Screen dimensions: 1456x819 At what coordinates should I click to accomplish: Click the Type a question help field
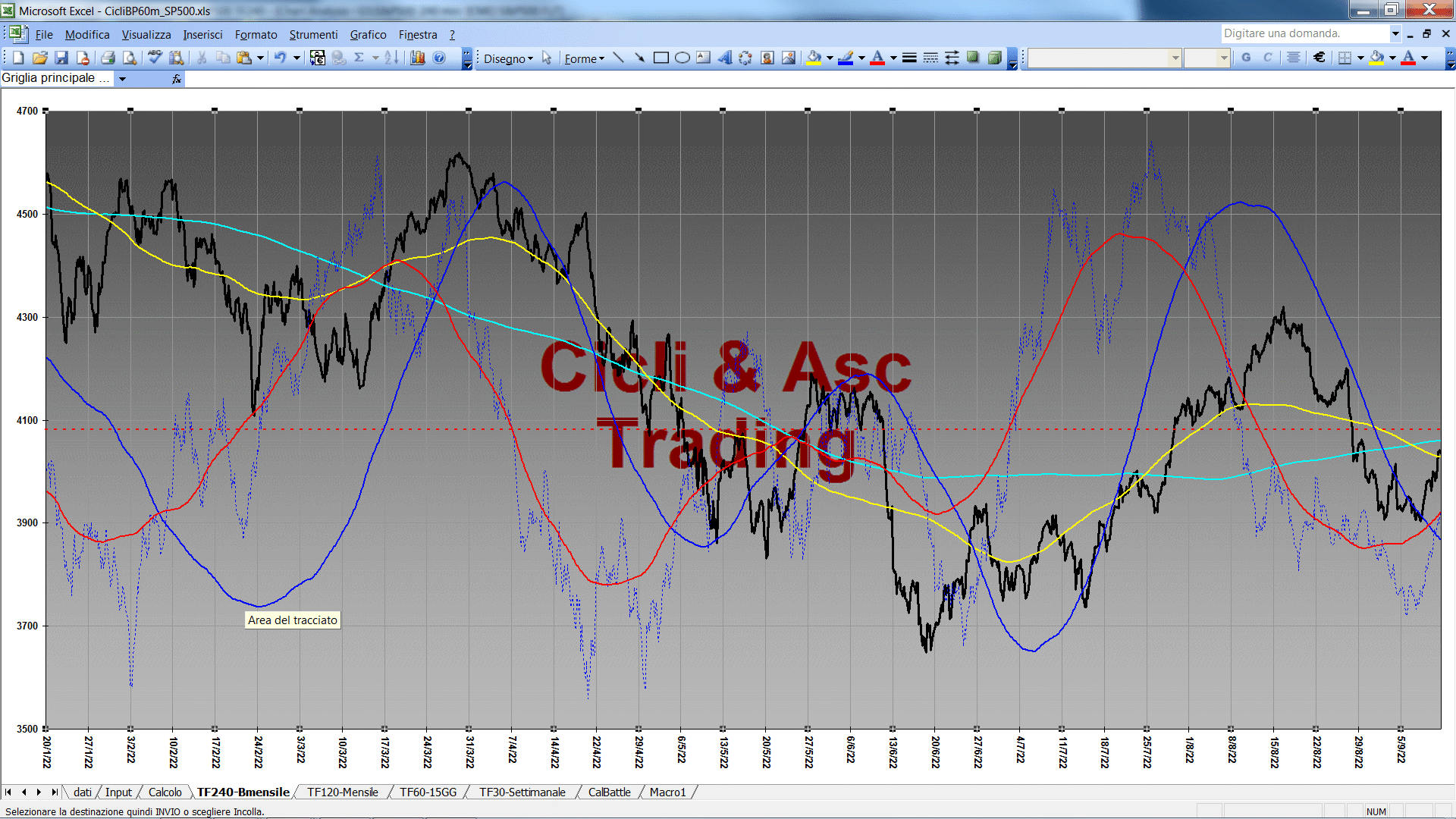(x=1305, y=33)
